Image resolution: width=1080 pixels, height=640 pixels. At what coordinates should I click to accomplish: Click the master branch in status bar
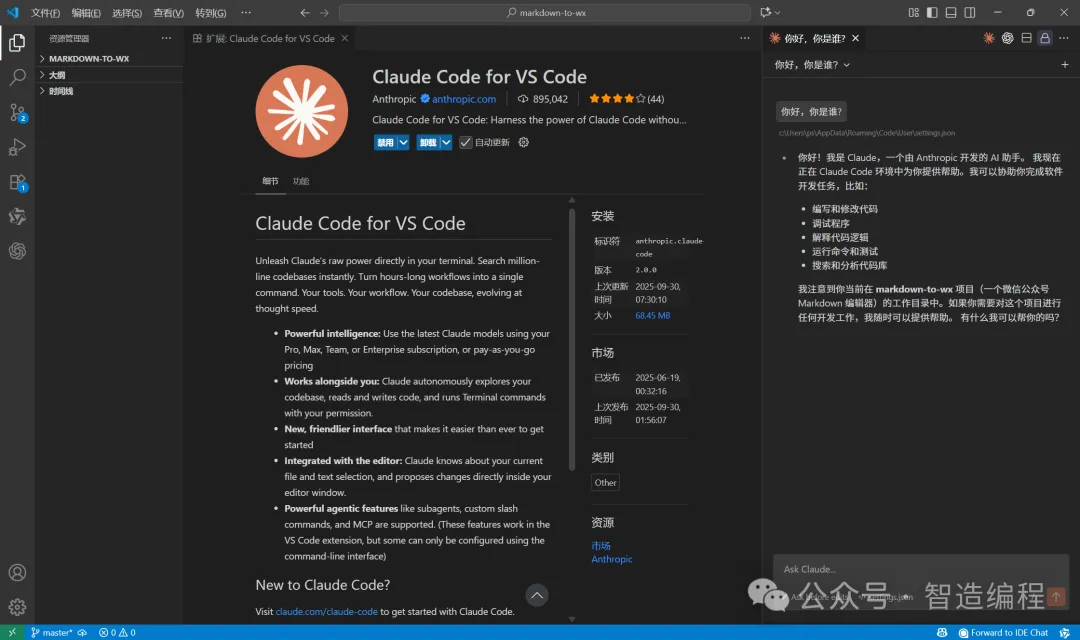click(x=52, y=632)
